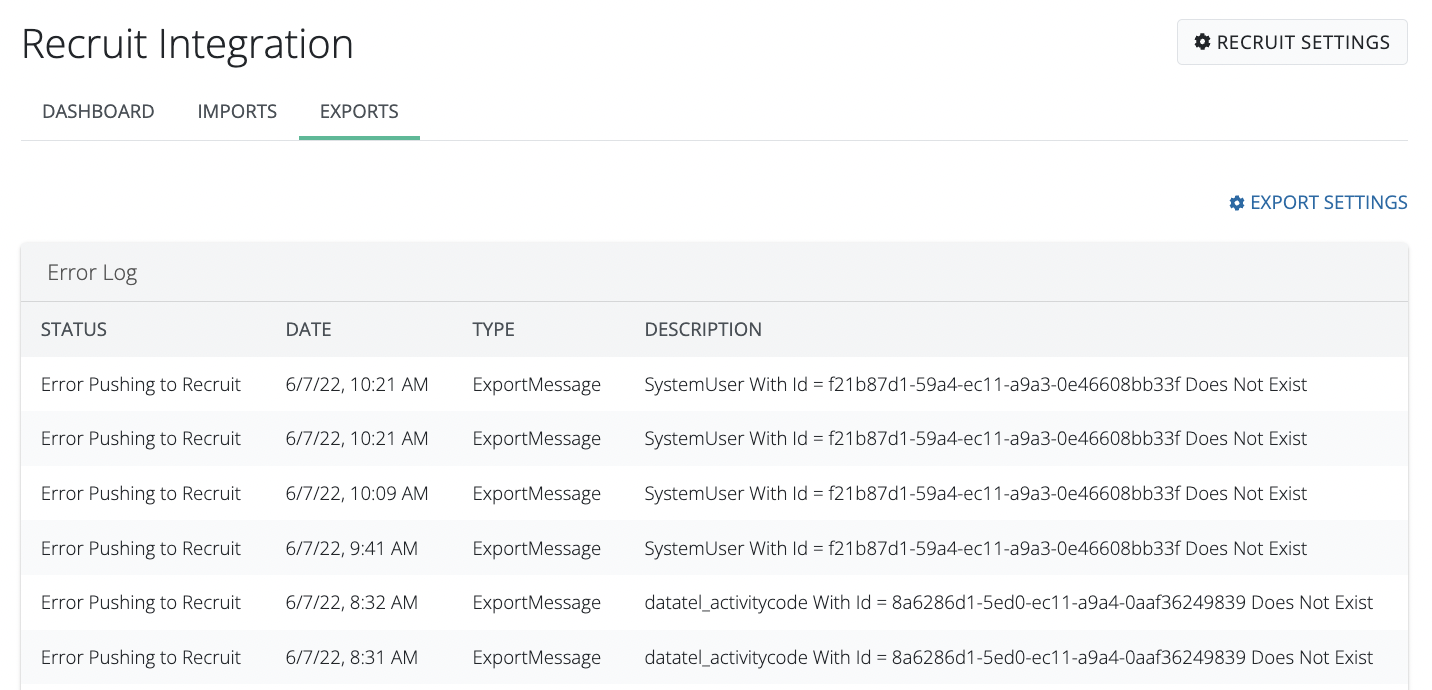Click ExportMessage type in the 10:09 AM row
1432x690 pixels.
[536, 493]
